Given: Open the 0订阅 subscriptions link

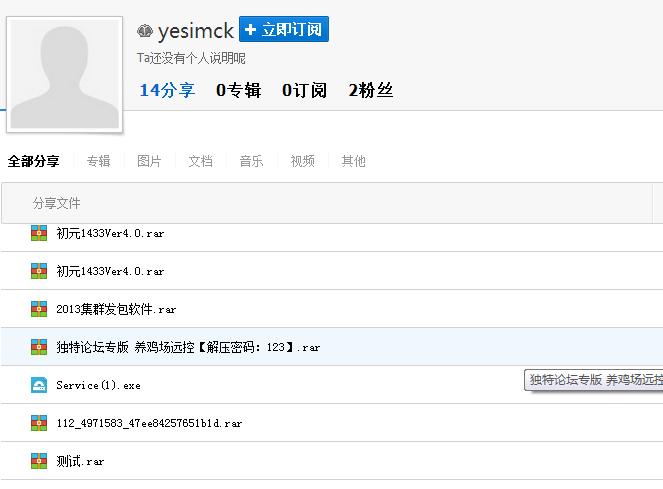Looking at the screenshot, I should point(304,90).
